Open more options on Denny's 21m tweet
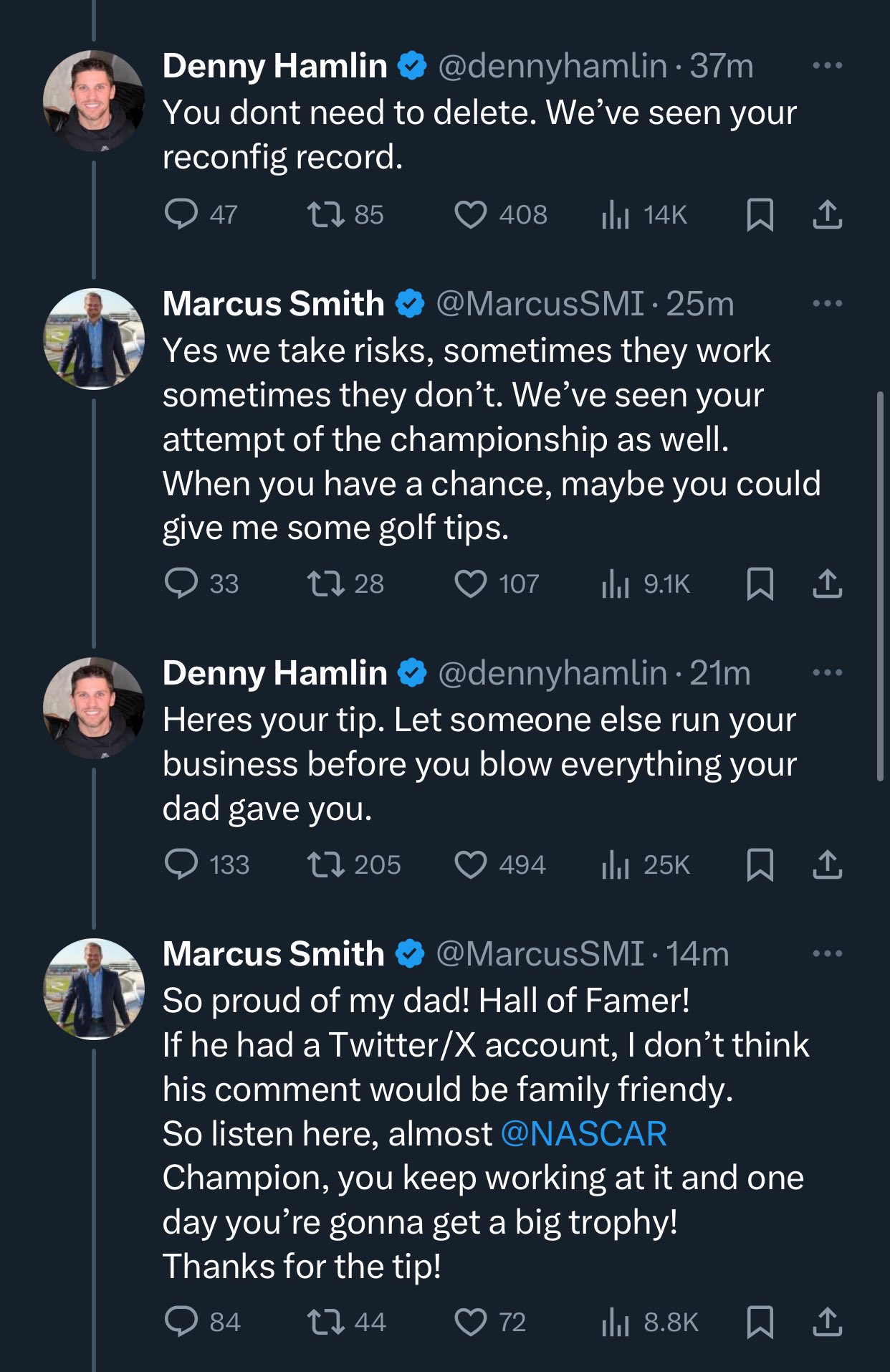The height and width of the screenshot is (1372, 890). pyautogui.click(x=827, y=673)
